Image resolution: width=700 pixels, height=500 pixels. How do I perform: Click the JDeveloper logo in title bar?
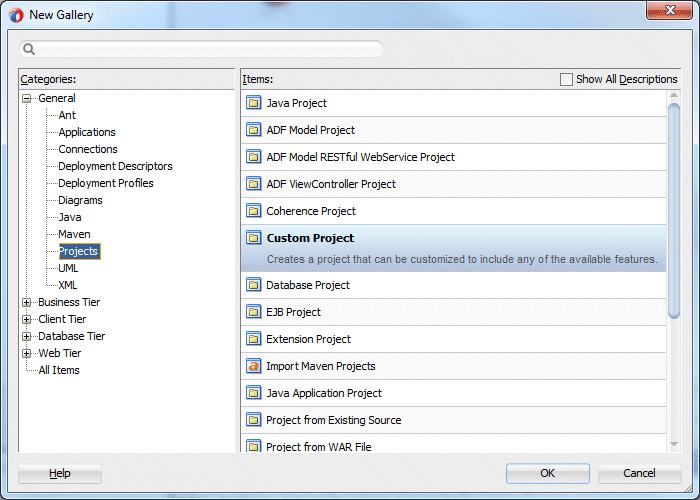click(16, 15)
